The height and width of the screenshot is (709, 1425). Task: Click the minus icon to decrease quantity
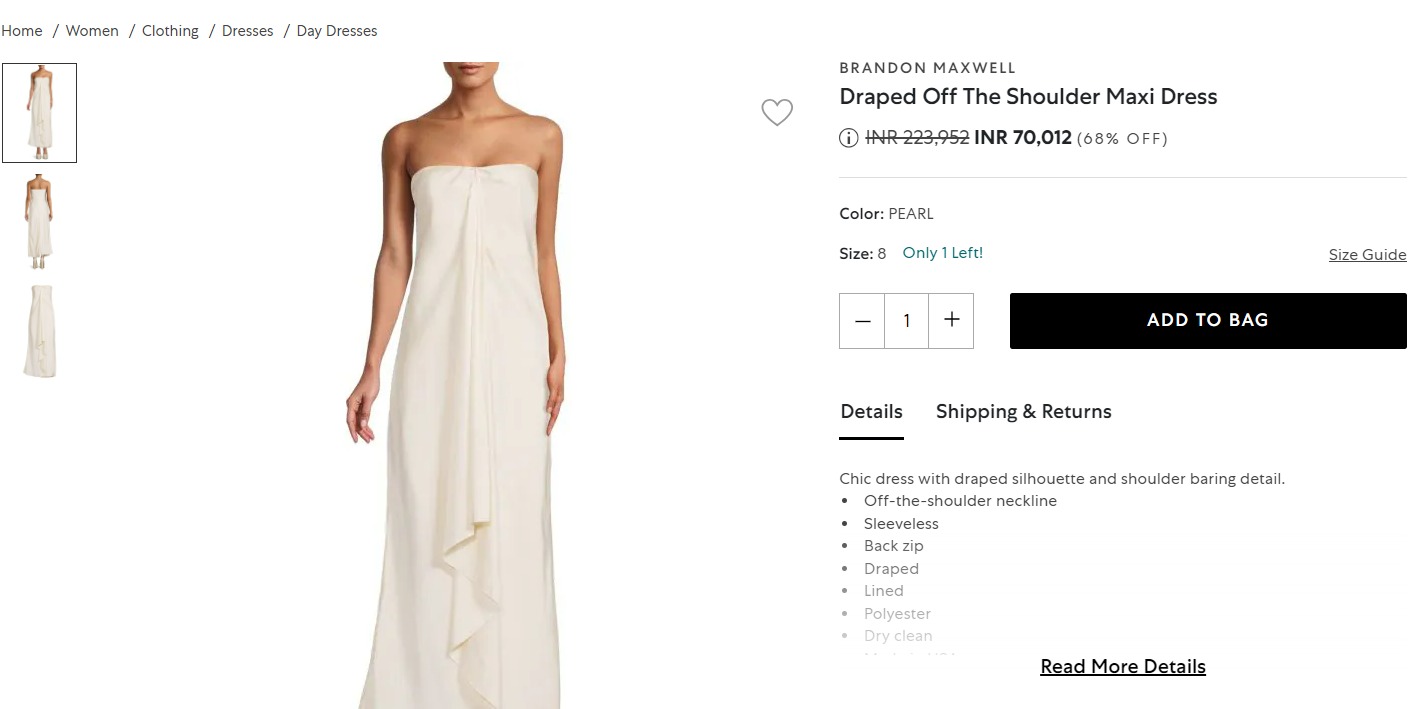click(861, 320)
